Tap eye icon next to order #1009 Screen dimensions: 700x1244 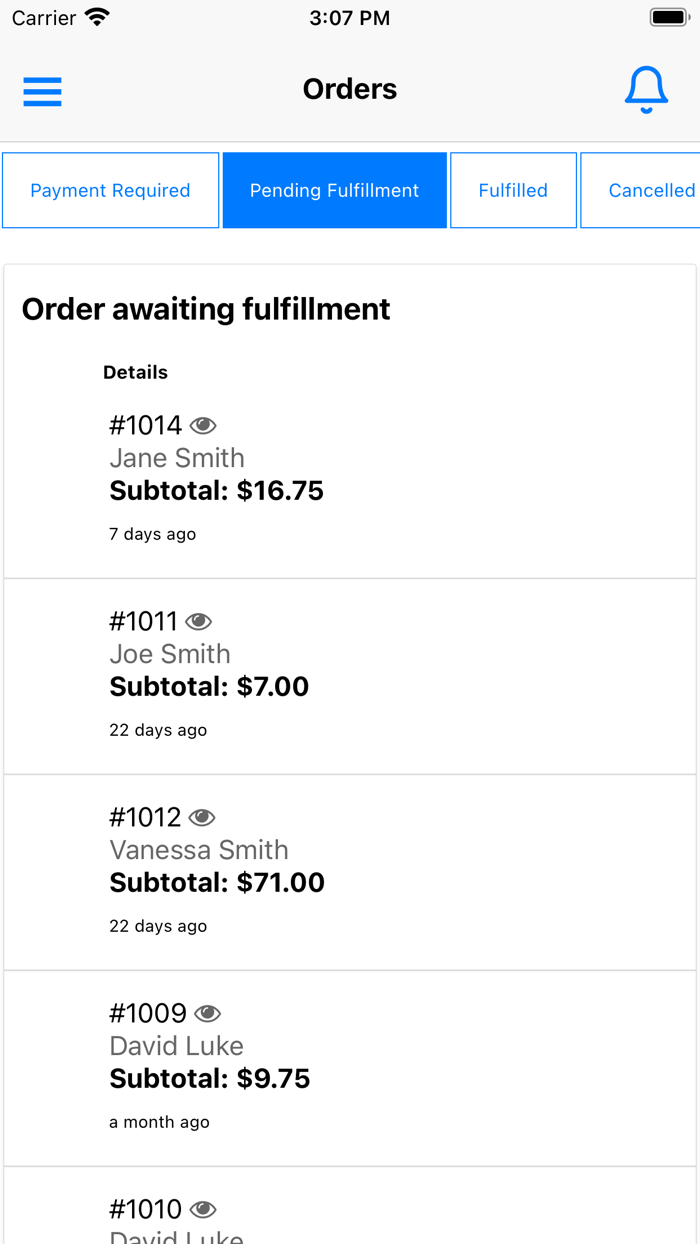pyautogui.click(x=207, y=1014)
